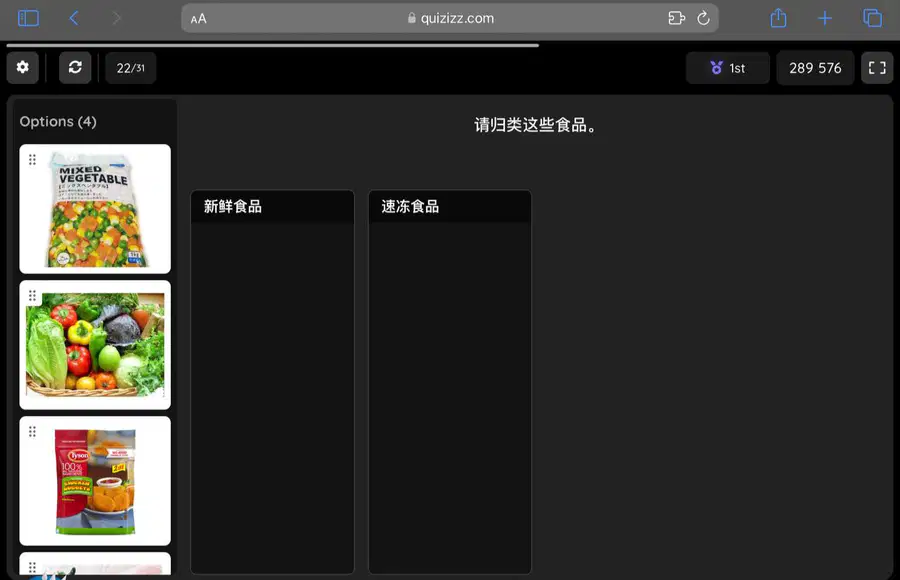Tap the quizizz.com address bar

click(x=450, y=18)
